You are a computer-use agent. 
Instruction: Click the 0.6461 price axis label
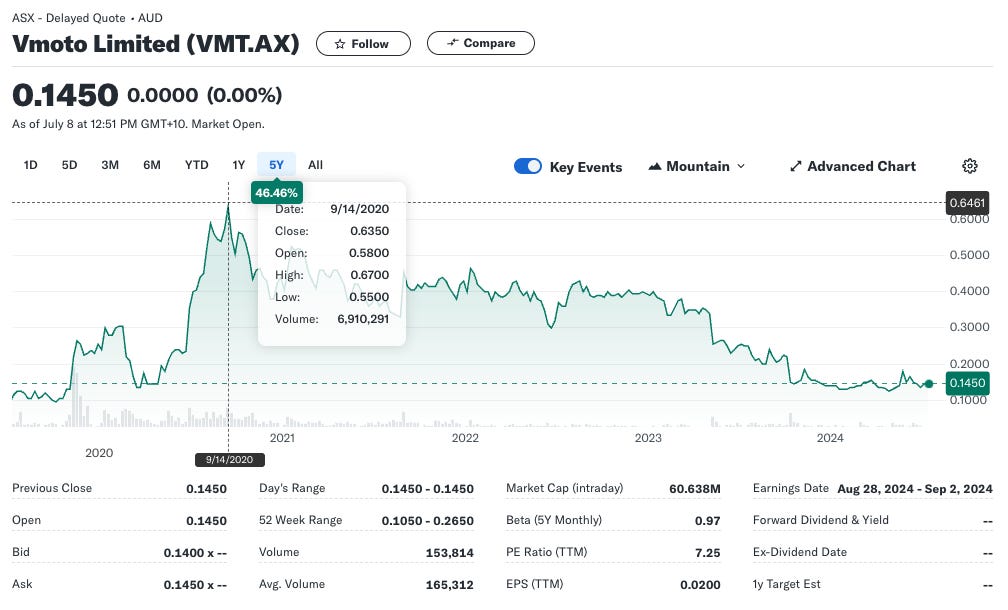(x=968, y=203)
